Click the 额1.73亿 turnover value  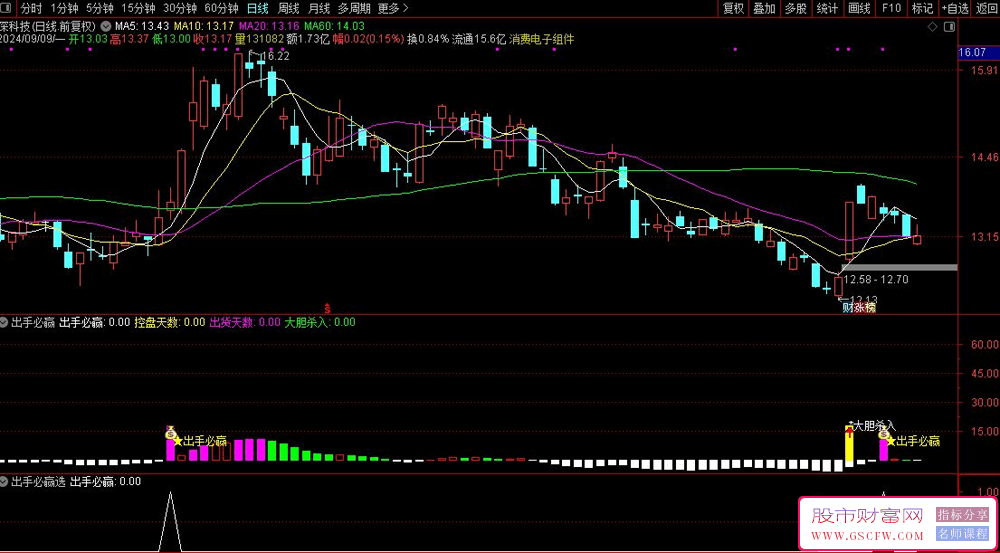[x=307, y=39]
